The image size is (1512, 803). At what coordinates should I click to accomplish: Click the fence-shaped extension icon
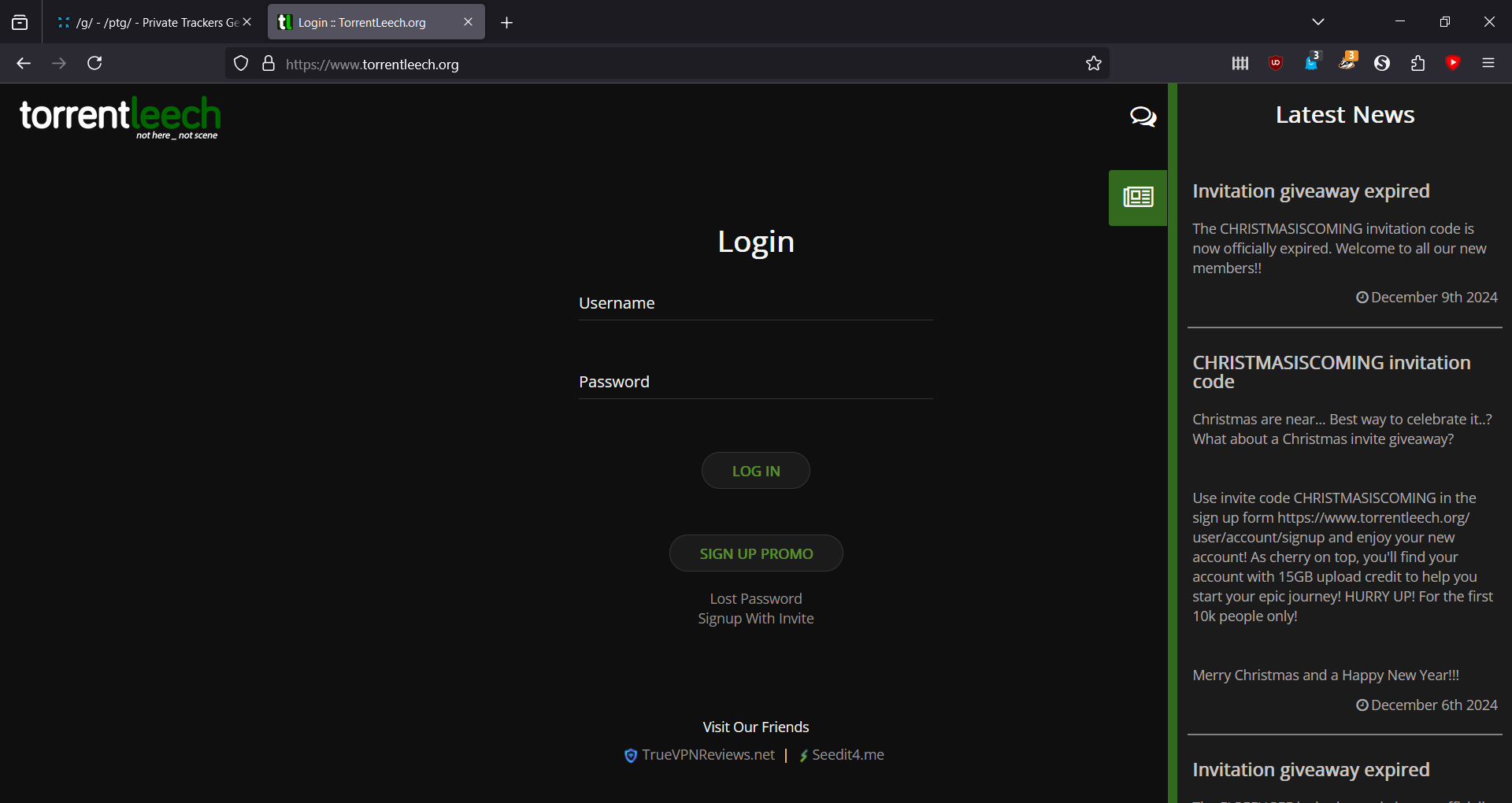point(1240,64)
